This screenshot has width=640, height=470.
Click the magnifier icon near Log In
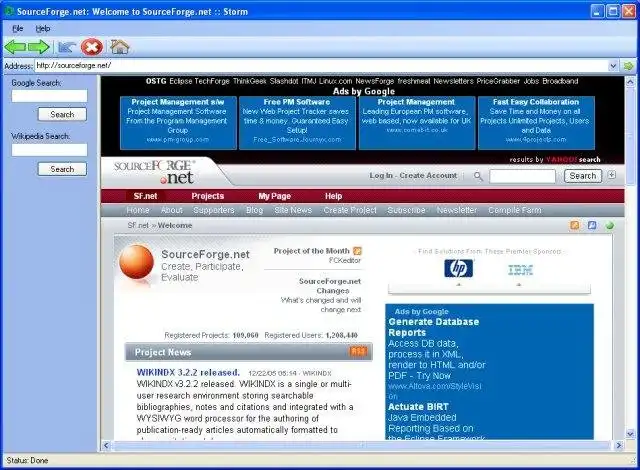pyautogui.click(x=478, y=176)
